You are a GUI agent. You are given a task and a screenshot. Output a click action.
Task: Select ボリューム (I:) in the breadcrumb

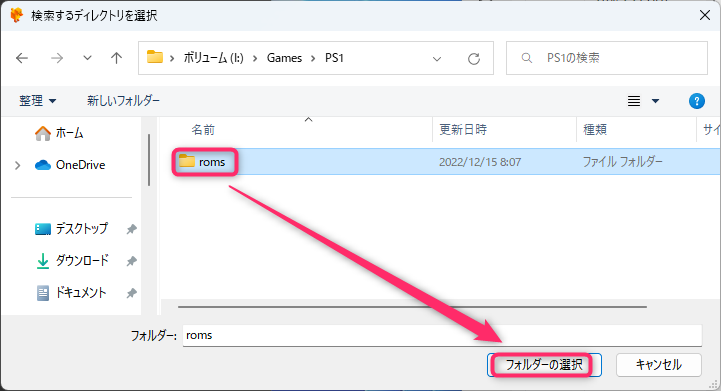[213, 58]
